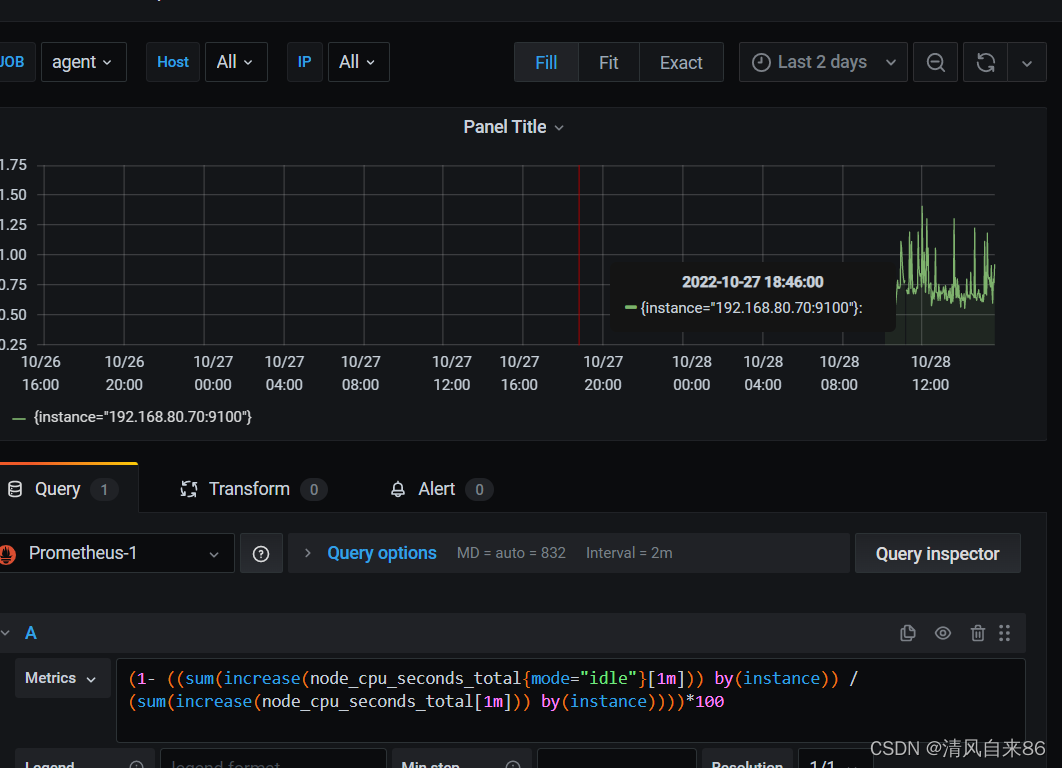
Task: Switch to the Transform tab
Action: [x=249, y=489]
